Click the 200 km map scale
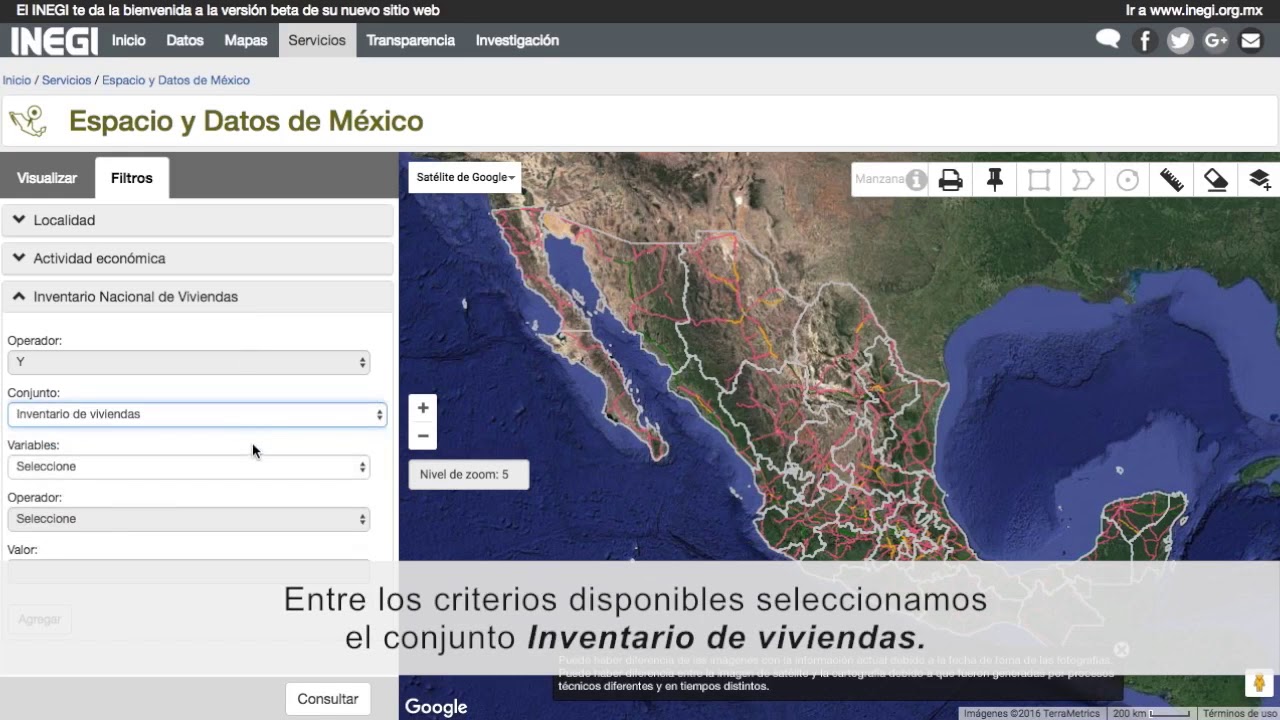 (1152, 713)
